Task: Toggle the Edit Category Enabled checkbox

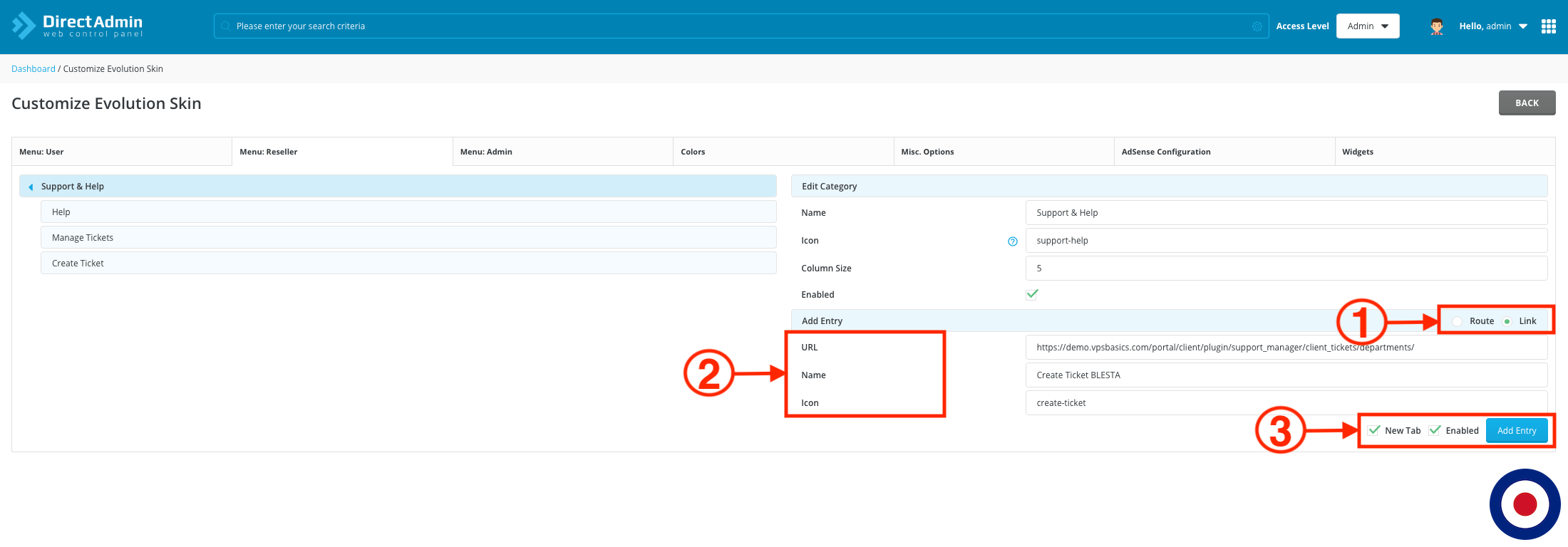Action: (x=1031, y=294)
